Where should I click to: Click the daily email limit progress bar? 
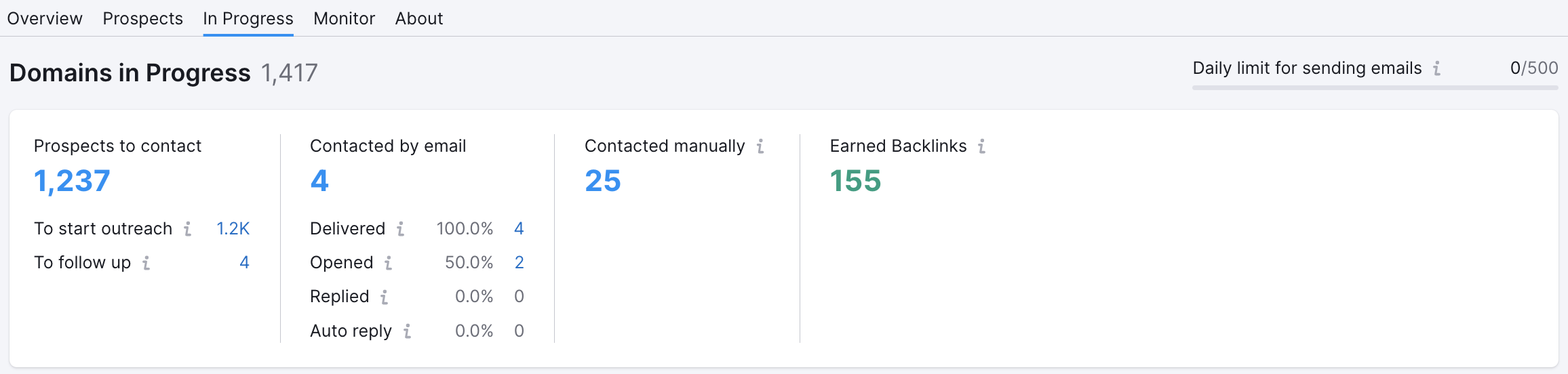click(1375, 87)
